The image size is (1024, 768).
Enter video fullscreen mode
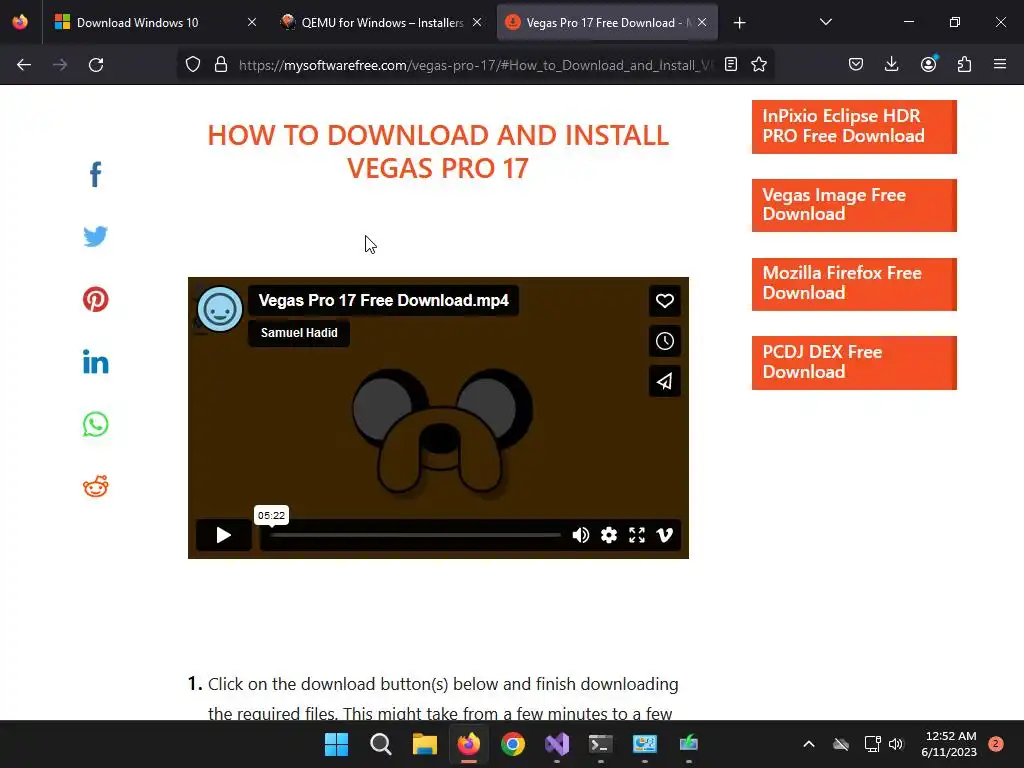pos(637,536)
